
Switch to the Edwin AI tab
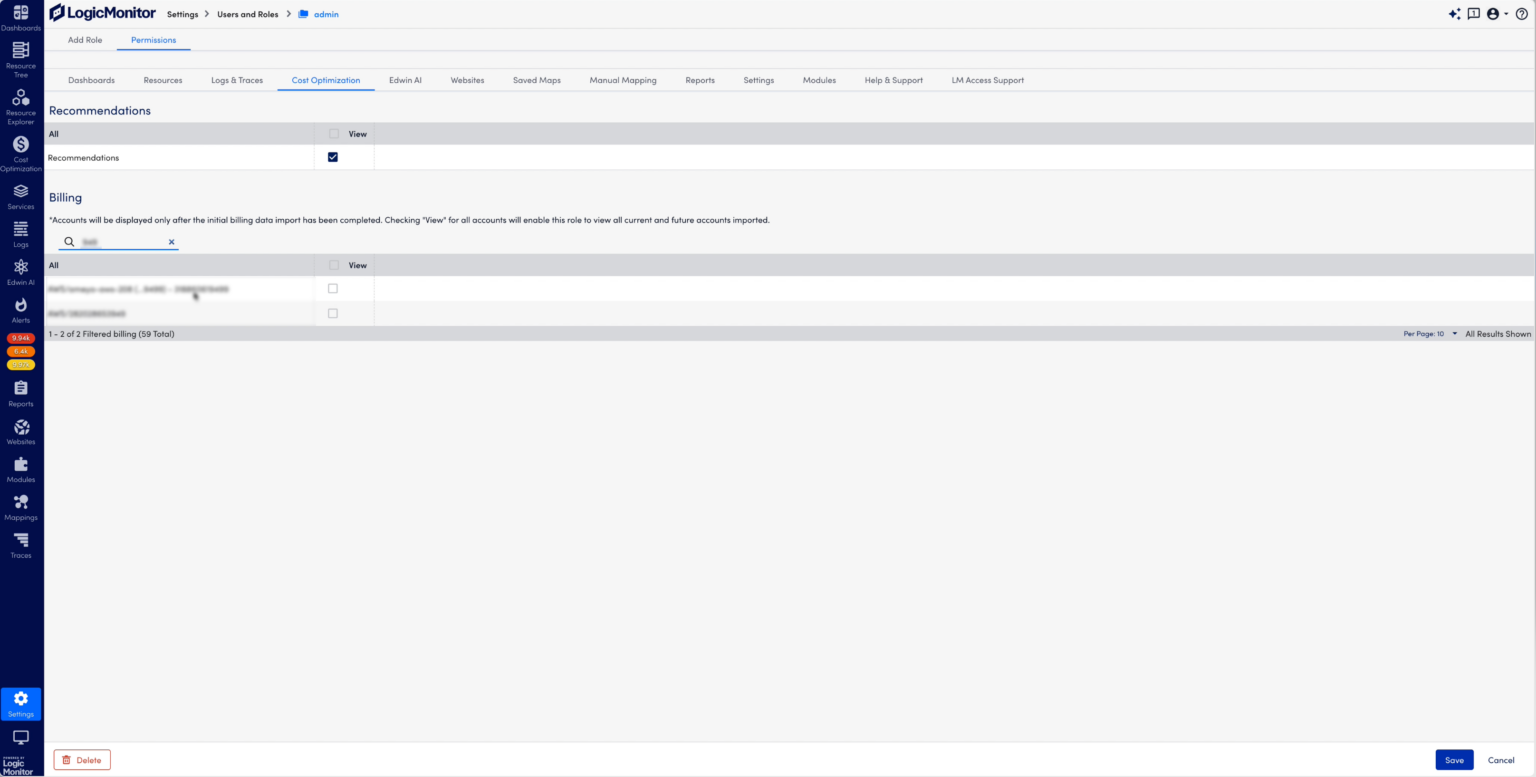405,80
